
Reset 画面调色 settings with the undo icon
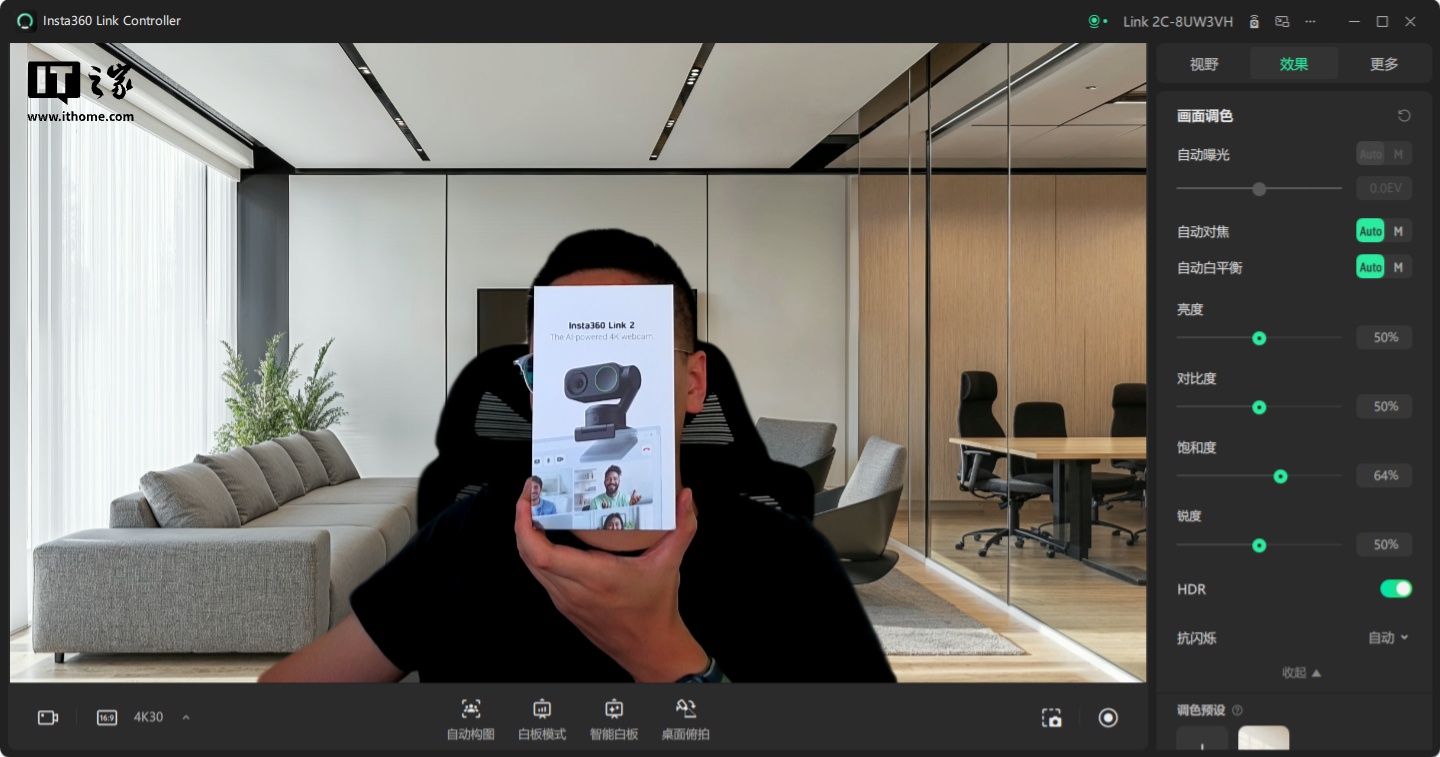click(1404, 116)
